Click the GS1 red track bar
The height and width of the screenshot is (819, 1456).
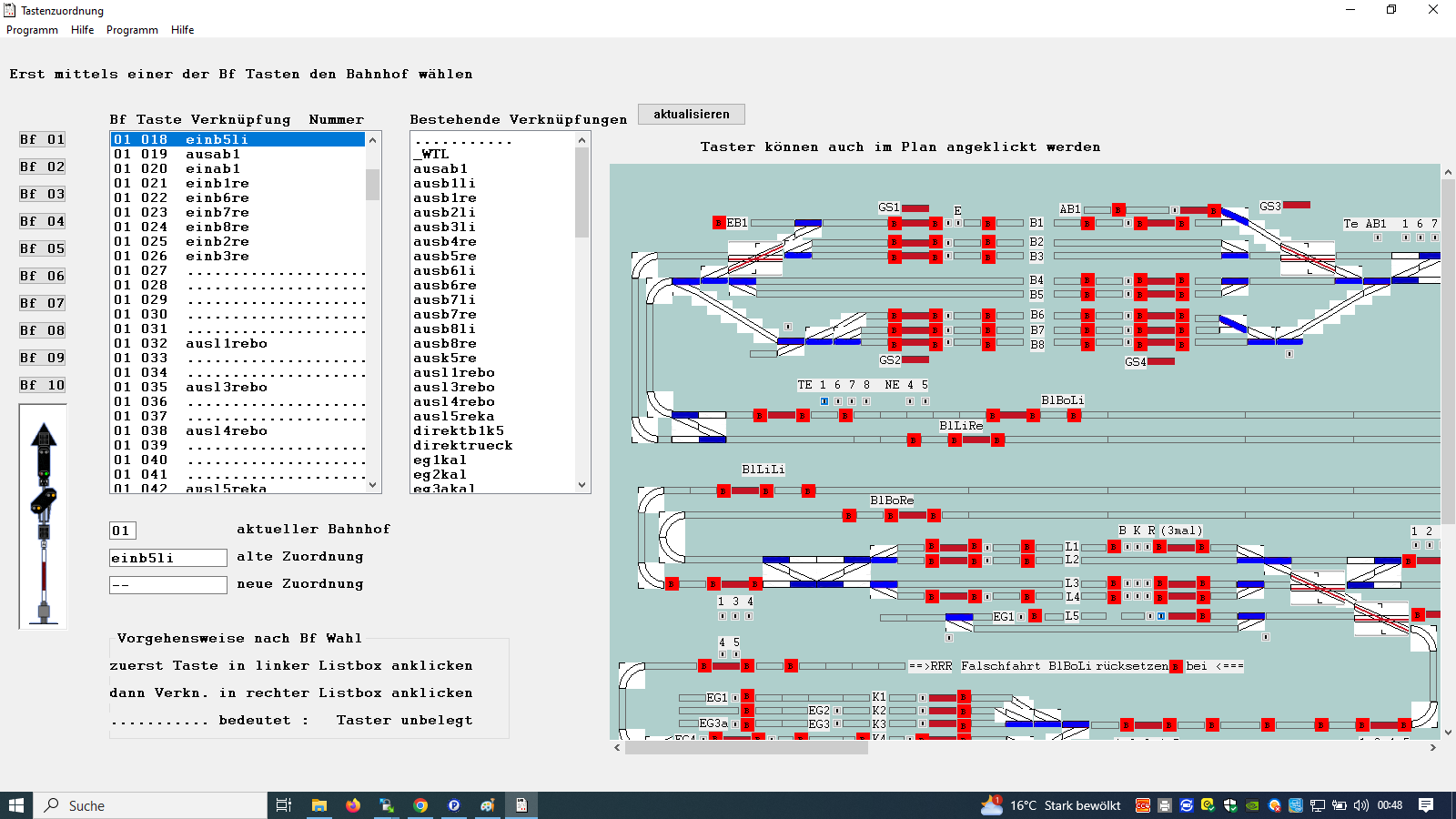click(915, 208)
